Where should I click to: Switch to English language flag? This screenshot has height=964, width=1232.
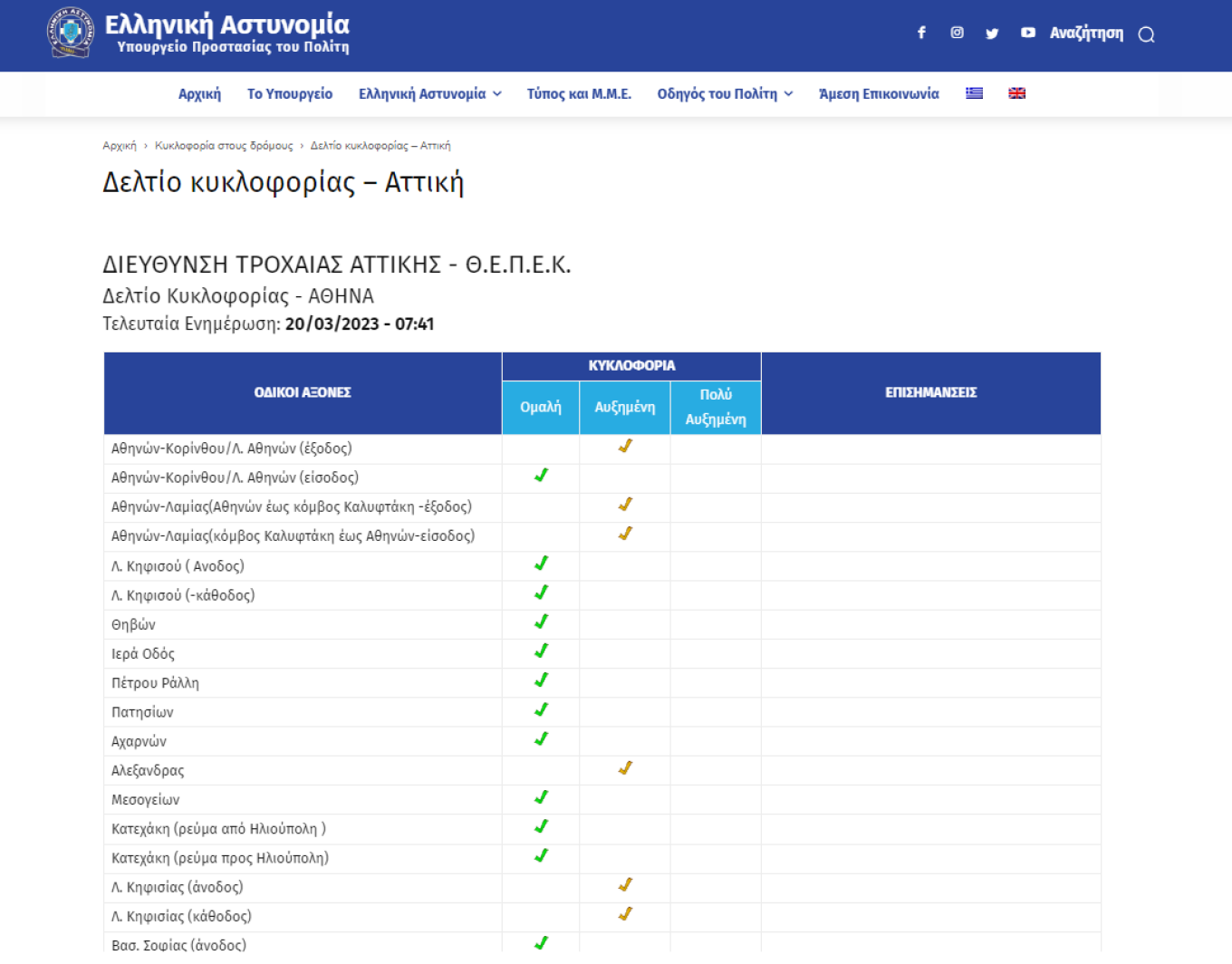click(x=1017, y=93)
